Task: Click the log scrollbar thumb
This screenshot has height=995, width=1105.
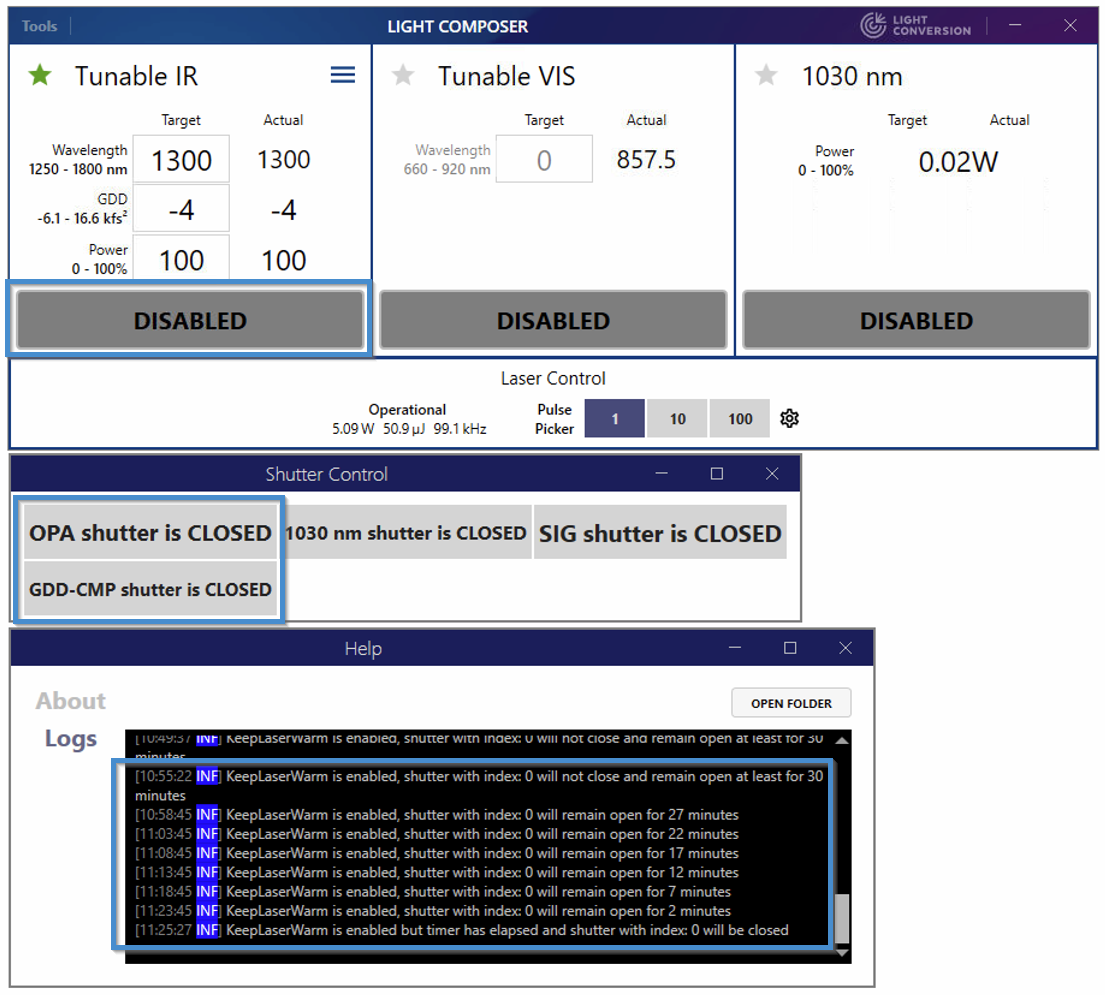Action: pyautogui.click(x=841, y=917)
